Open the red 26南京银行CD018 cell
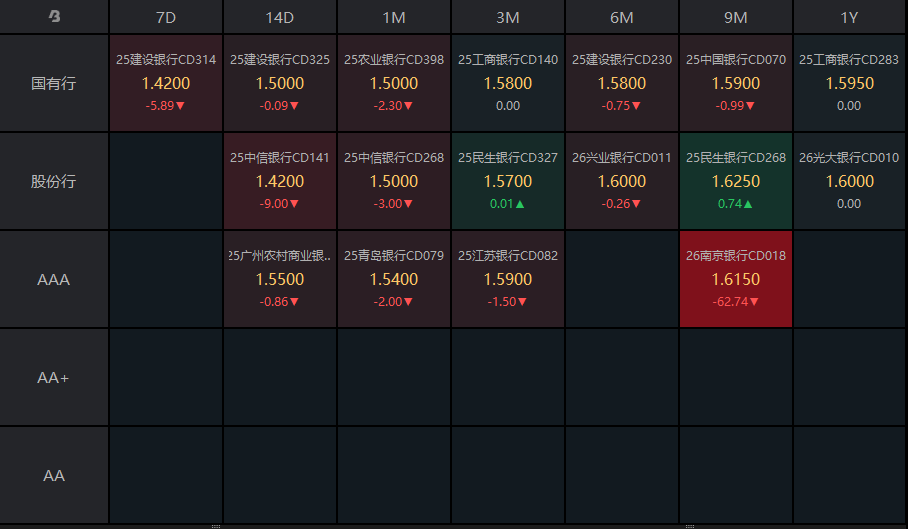 (x=736, y=280)
